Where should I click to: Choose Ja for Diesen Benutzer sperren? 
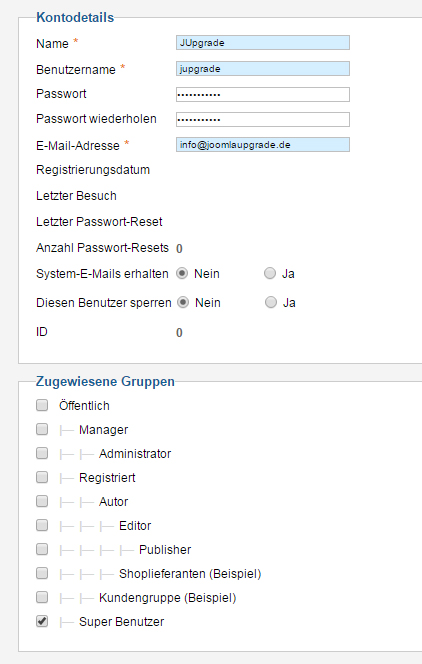[x=271, y=302]
